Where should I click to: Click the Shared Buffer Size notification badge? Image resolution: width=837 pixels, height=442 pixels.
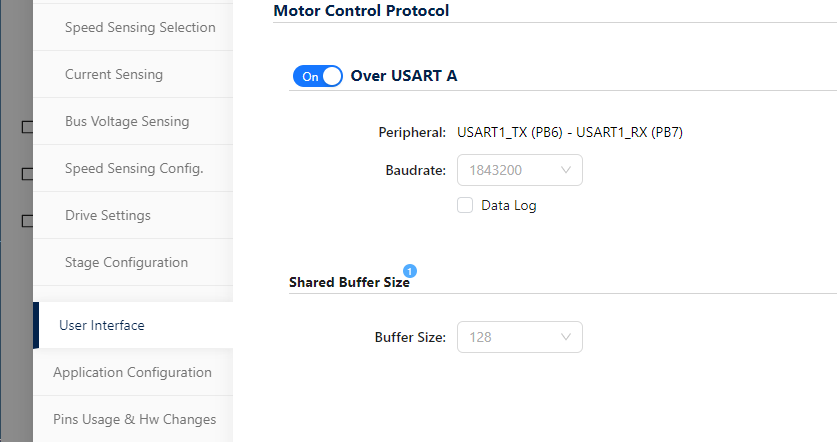tap(410, 270)
